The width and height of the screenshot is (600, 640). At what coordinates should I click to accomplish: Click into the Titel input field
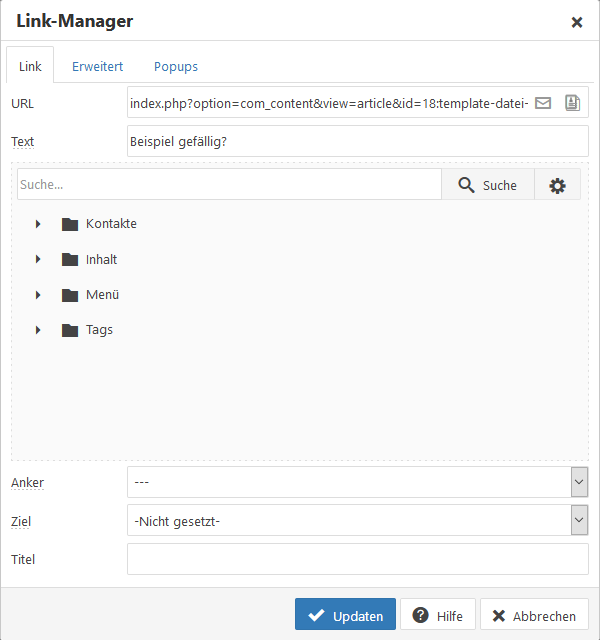[357, 559]
